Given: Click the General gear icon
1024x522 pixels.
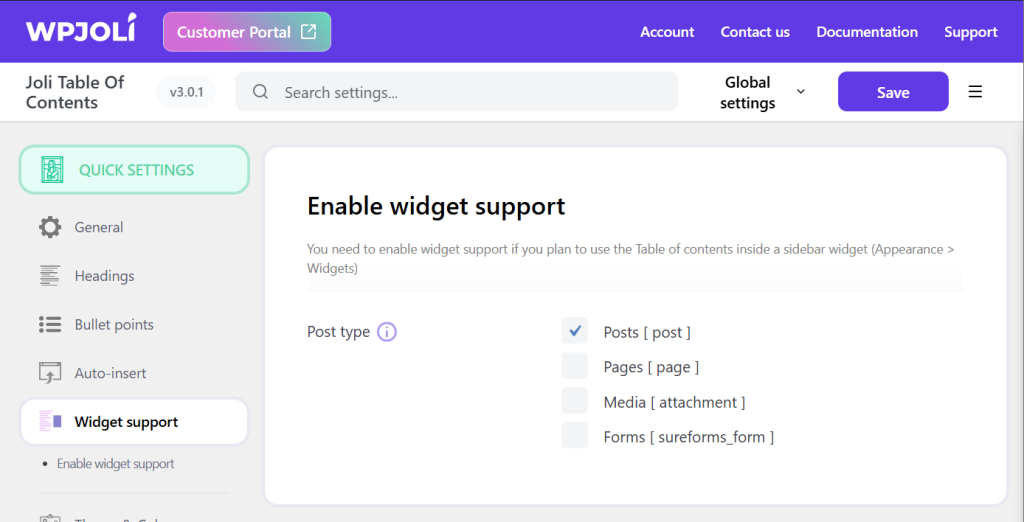Looking at the screenshot, I should (50, 227).
